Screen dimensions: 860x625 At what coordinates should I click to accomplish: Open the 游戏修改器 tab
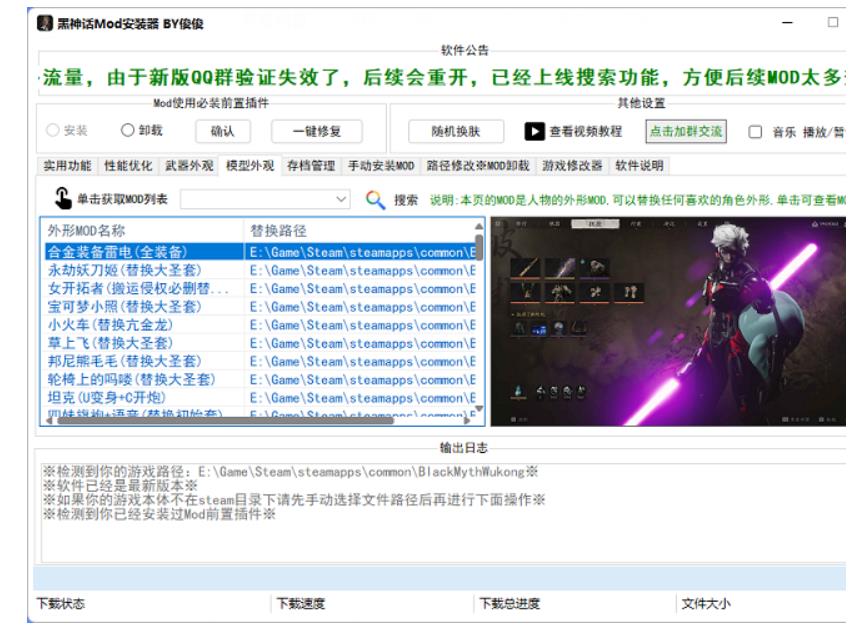pyautogui.click(x=572, y=166)
